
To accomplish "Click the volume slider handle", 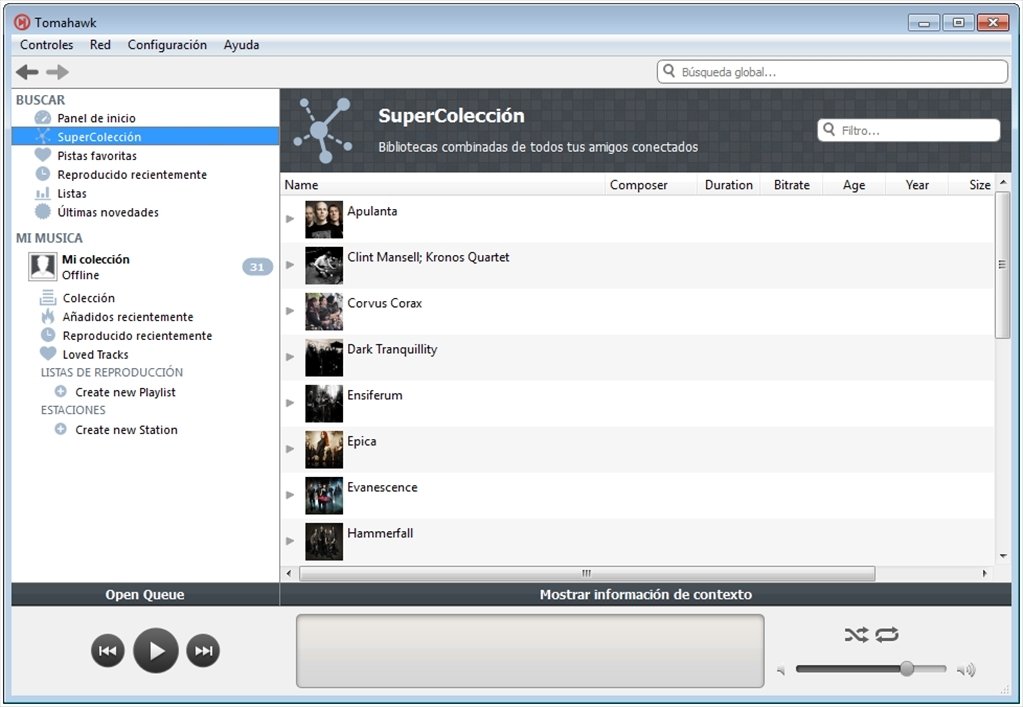I will coord(907,669).
